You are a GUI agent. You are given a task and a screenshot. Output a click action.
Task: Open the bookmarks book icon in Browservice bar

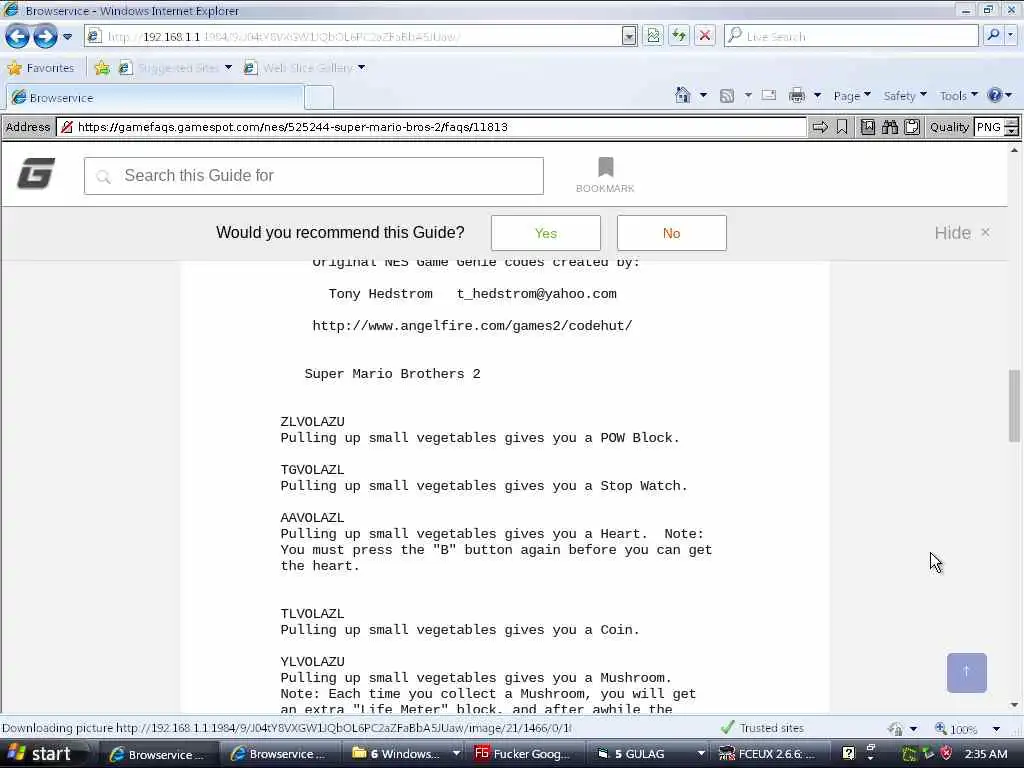pyautogui.click(x=867, y=127)
